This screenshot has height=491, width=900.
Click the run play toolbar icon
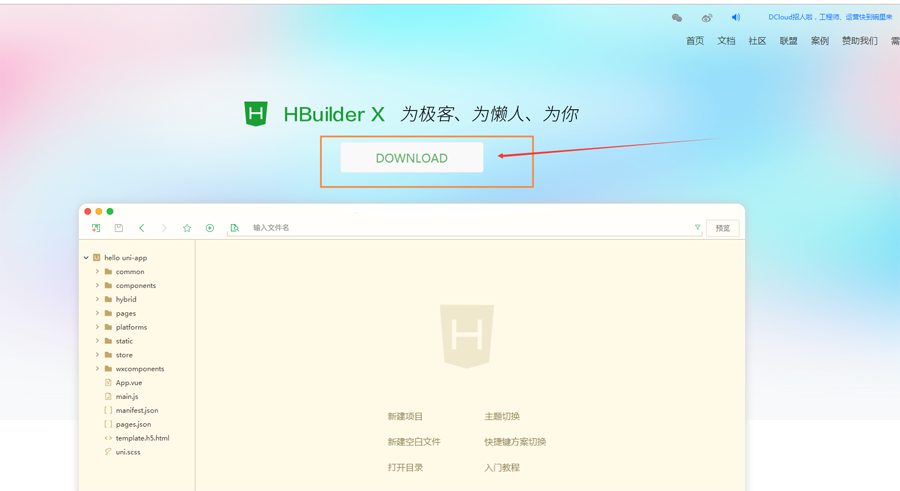(210, 228)
